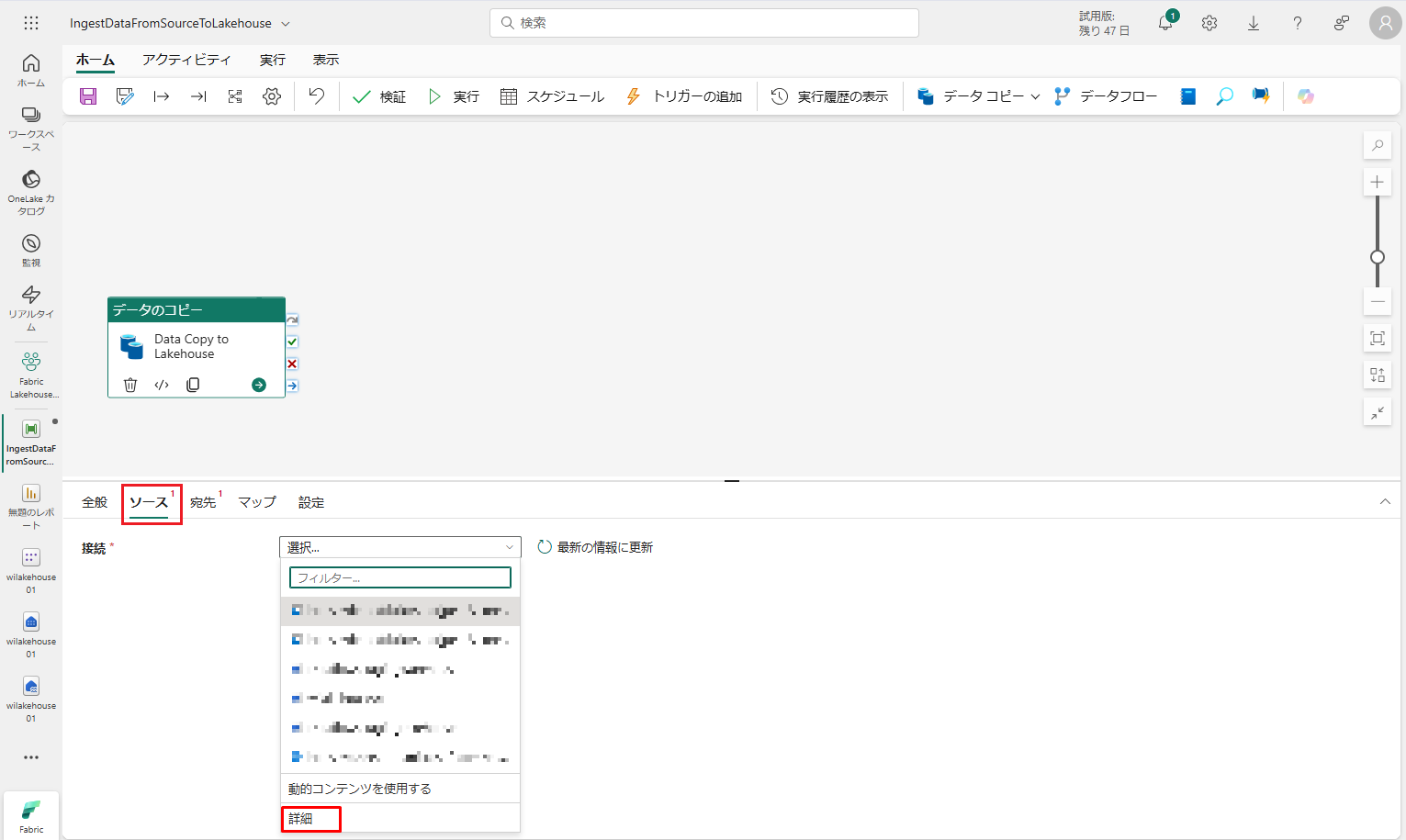Click the grey curved-arrow handle on the activity

292,319
